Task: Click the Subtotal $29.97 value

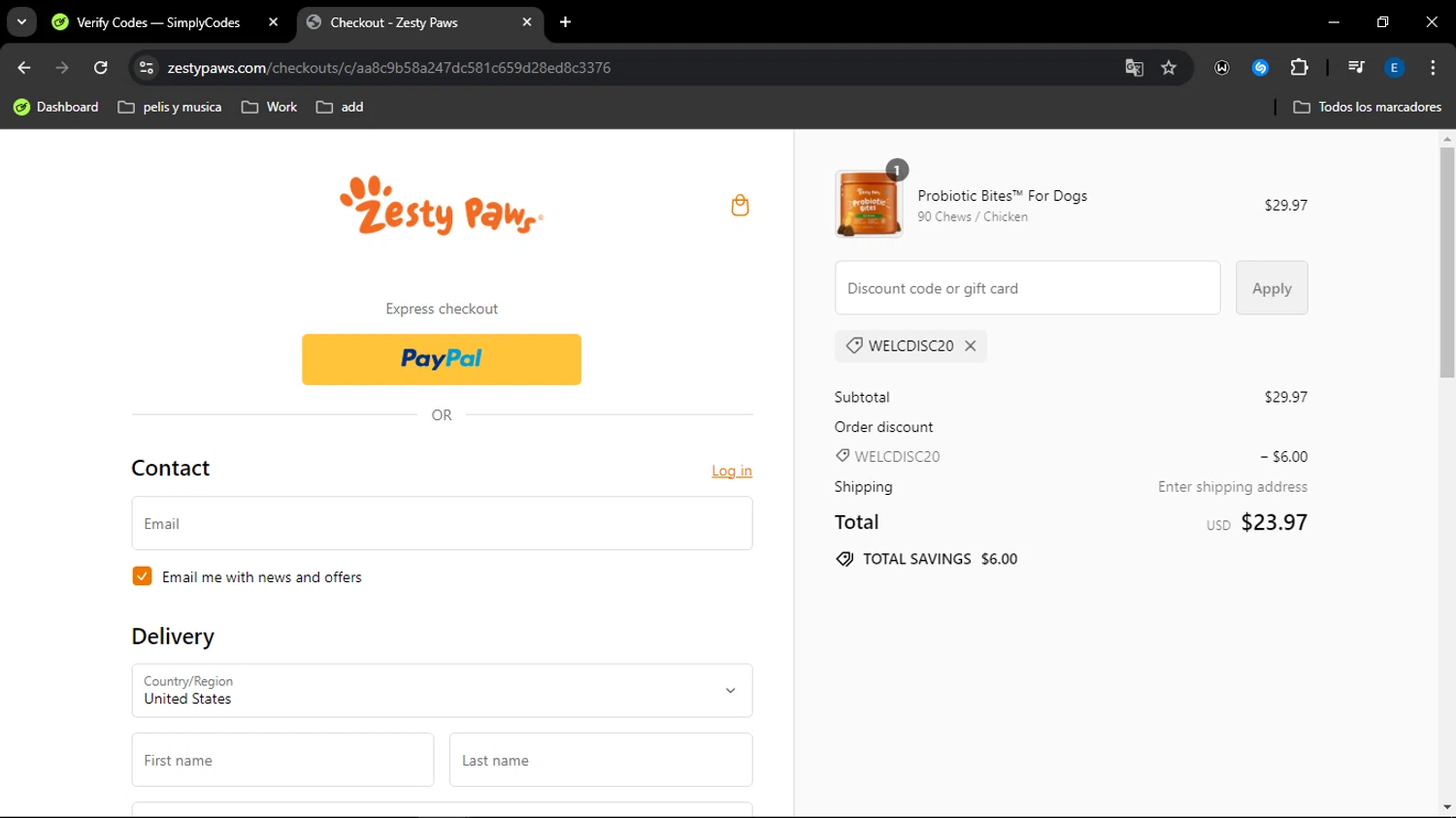Action: point(1286,397)
